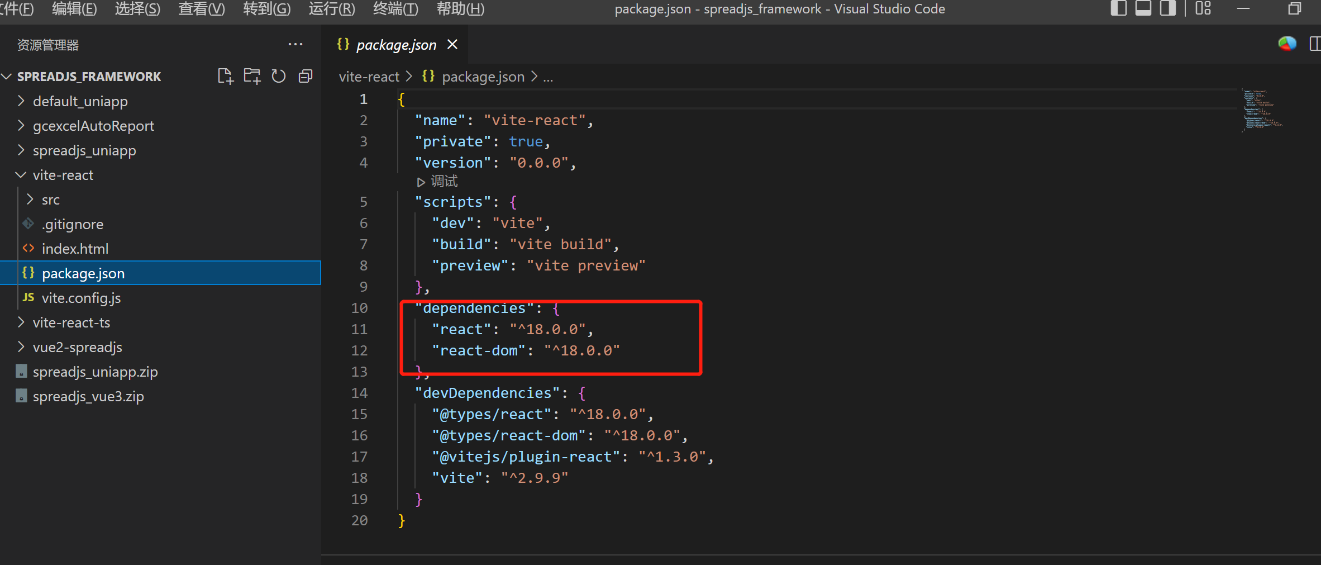Viewport: 1321px width, 565px height.
Task: Click the index.html code bracket icon
Action: point(28,248)
